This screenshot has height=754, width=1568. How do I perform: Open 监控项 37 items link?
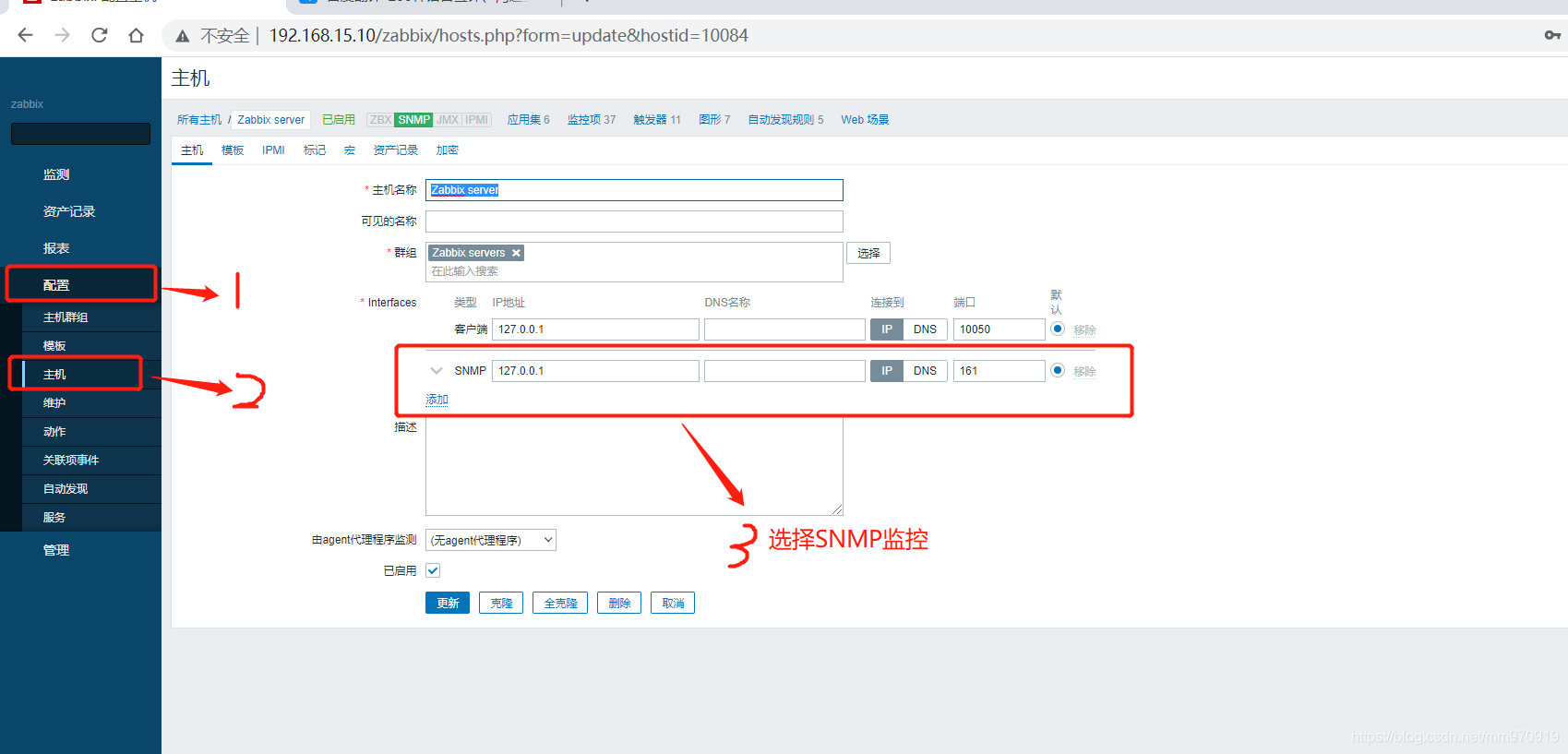pyautogui.click(x=592, y=120)
